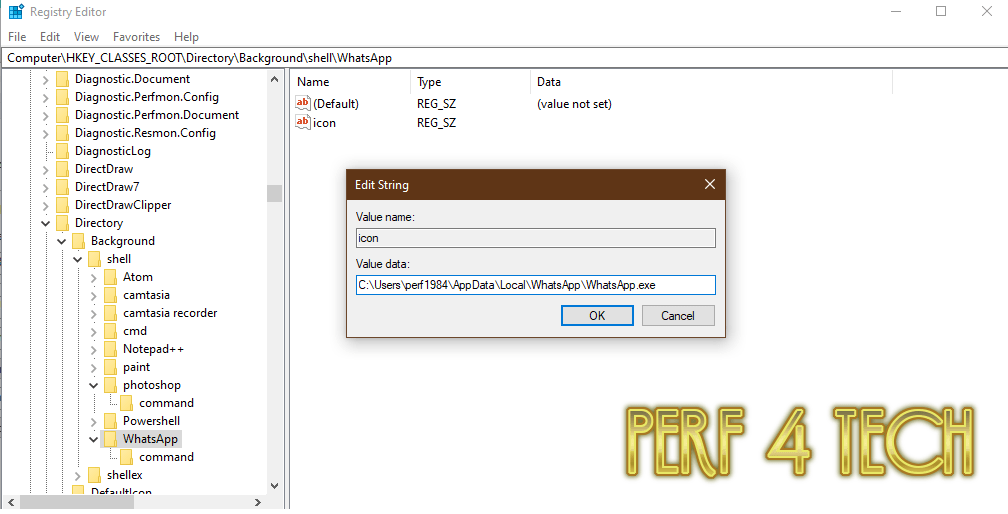Collapse the Background key
The width and height of the screenshot is (1008, 514).
61,242
